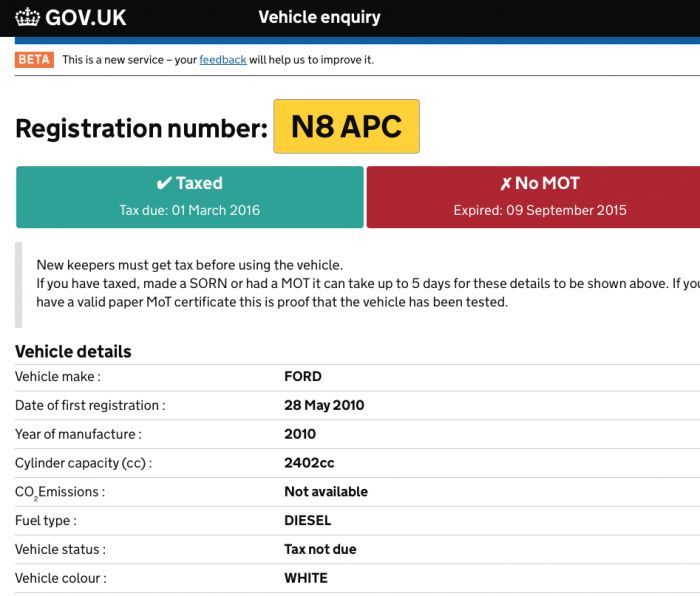Click the green Taxed checkmark icon

(164, 183)
